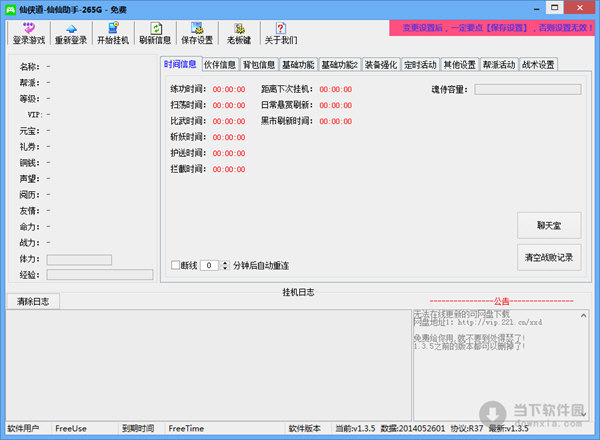Switch to the 伙伴信息 tab

(x=220, y=65)
